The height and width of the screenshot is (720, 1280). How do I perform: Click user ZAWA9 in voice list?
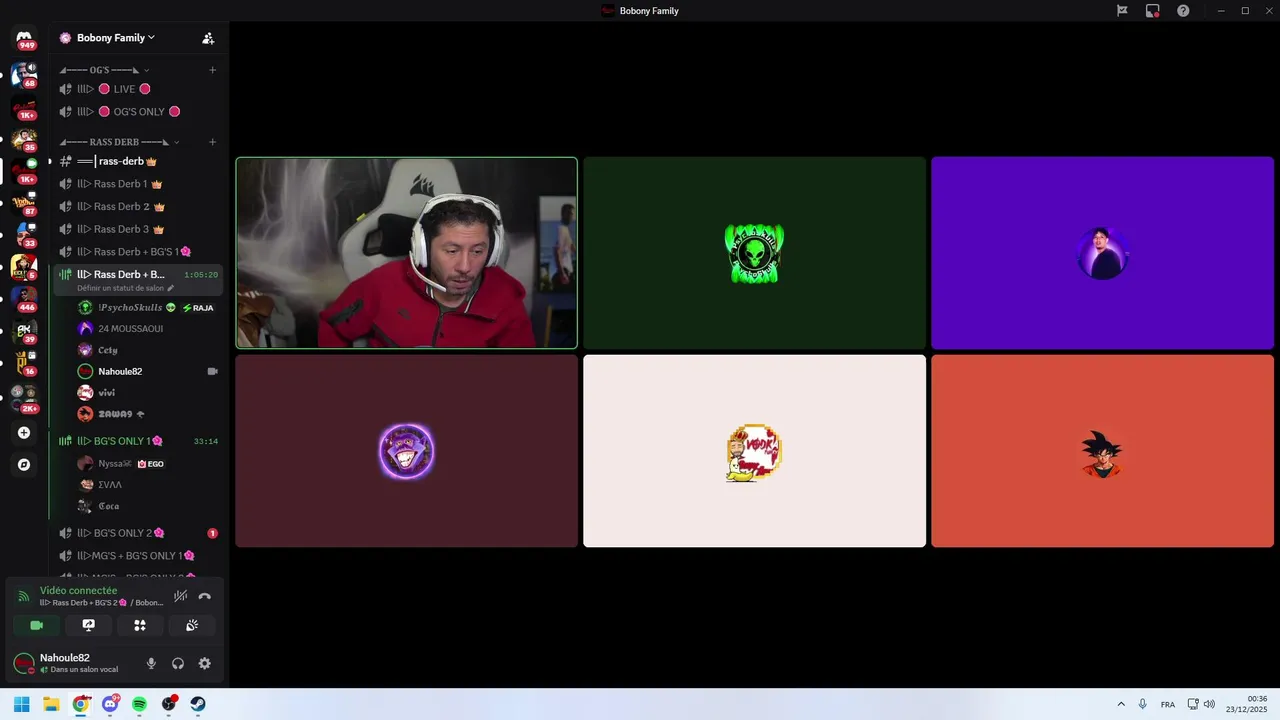pyautogui.click(x=148, y=414)
